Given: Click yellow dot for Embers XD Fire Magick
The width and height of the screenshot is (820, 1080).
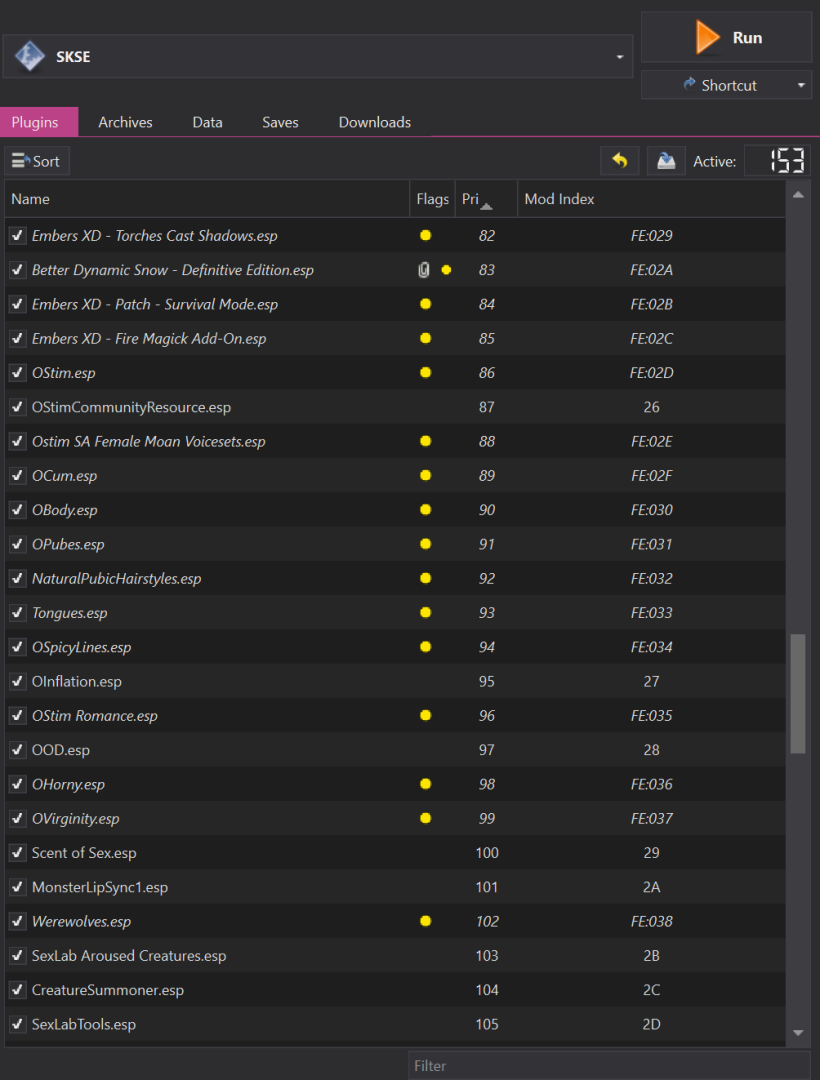Looking at the screenshot, I should [425, 338].
